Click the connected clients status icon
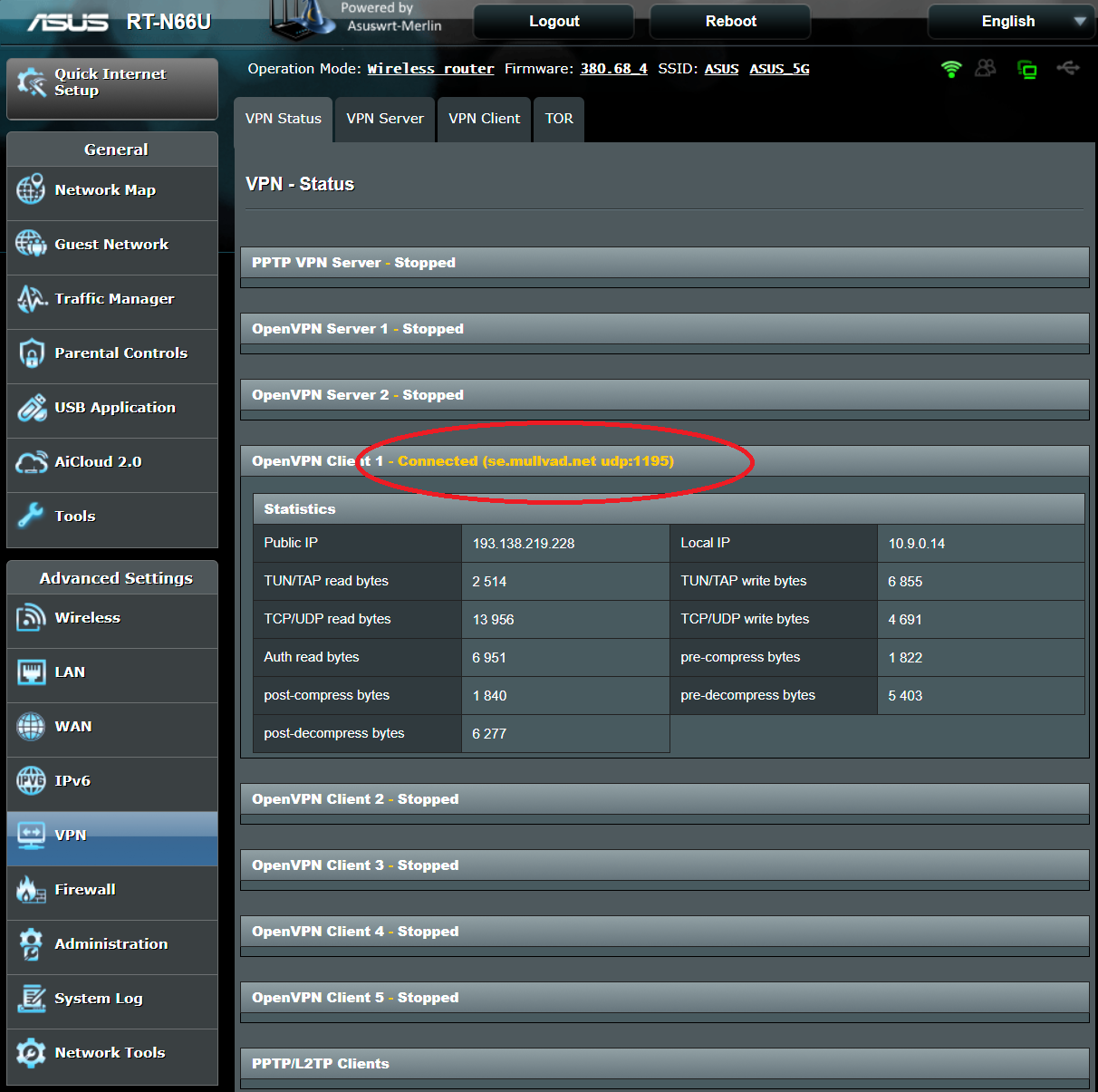 [x=986, y=69]
